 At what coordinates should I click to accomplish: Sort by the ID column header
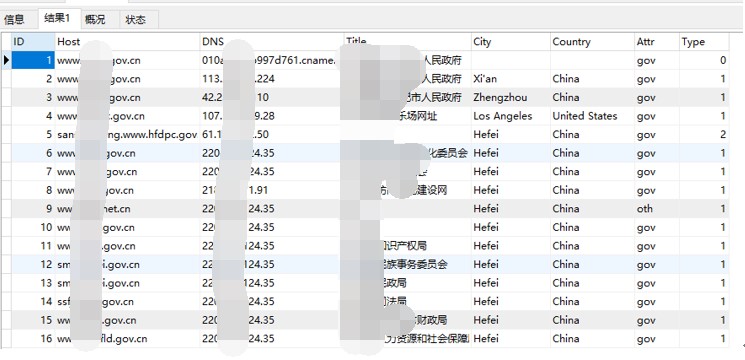[33, 42]
